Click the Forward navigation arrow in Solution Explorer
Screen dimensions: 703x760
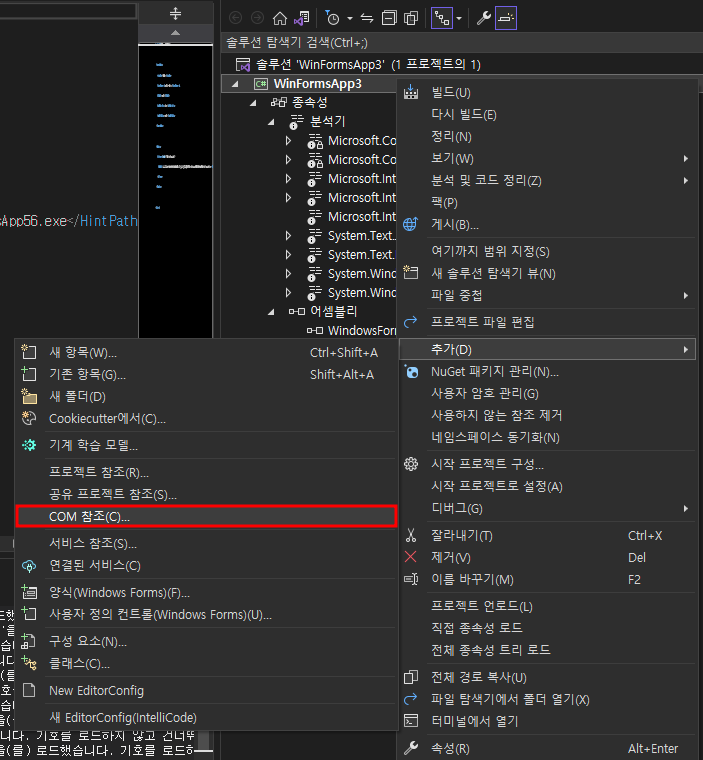(257, 18)
